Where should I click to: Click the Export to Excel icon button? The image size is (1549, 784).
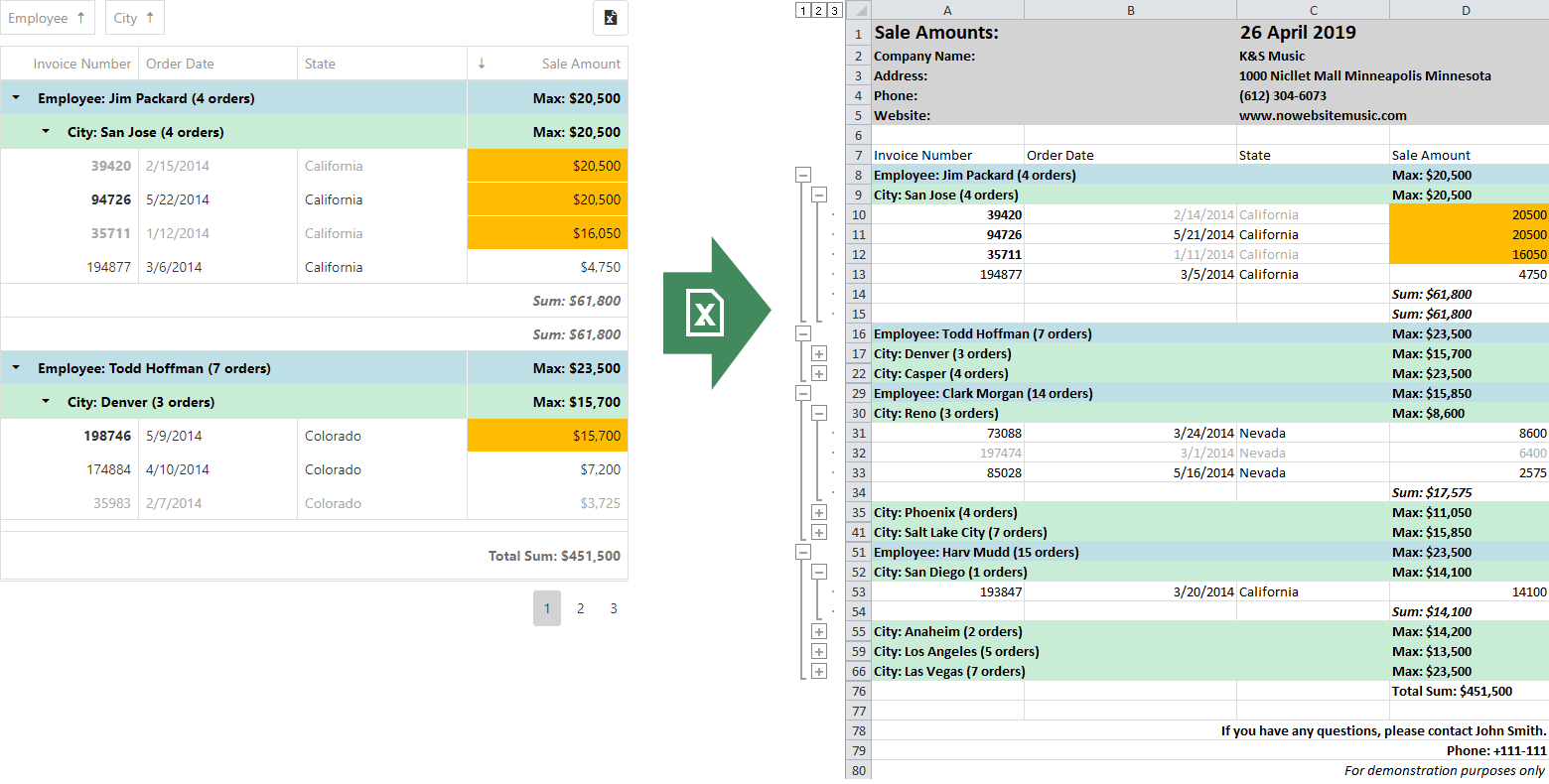point(610,18)
